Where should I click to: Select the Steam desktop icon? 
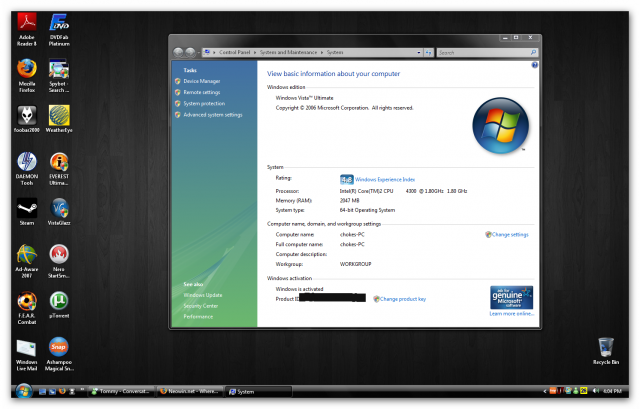27,212
